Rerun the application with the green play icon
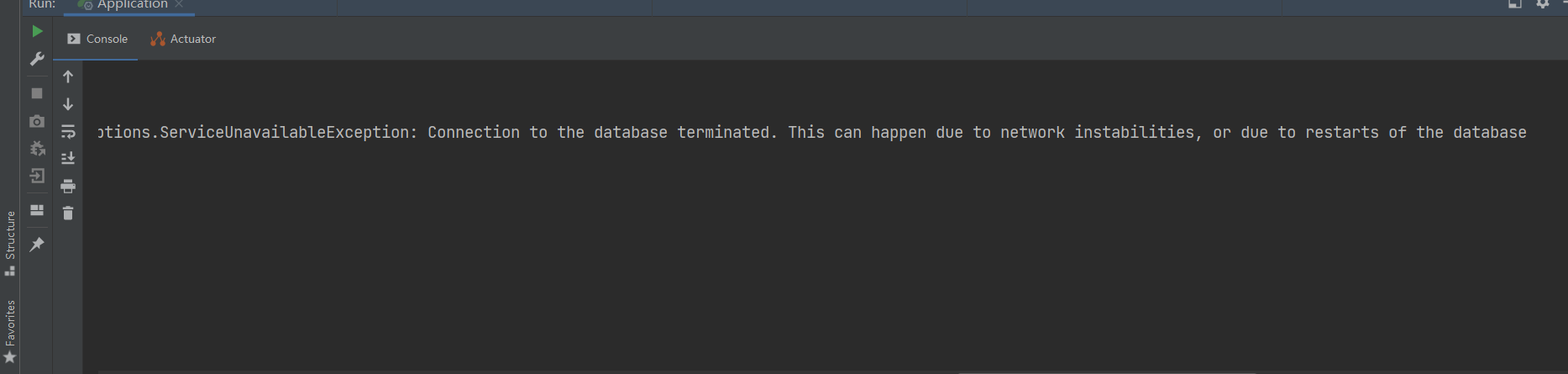 coord(37,31)
